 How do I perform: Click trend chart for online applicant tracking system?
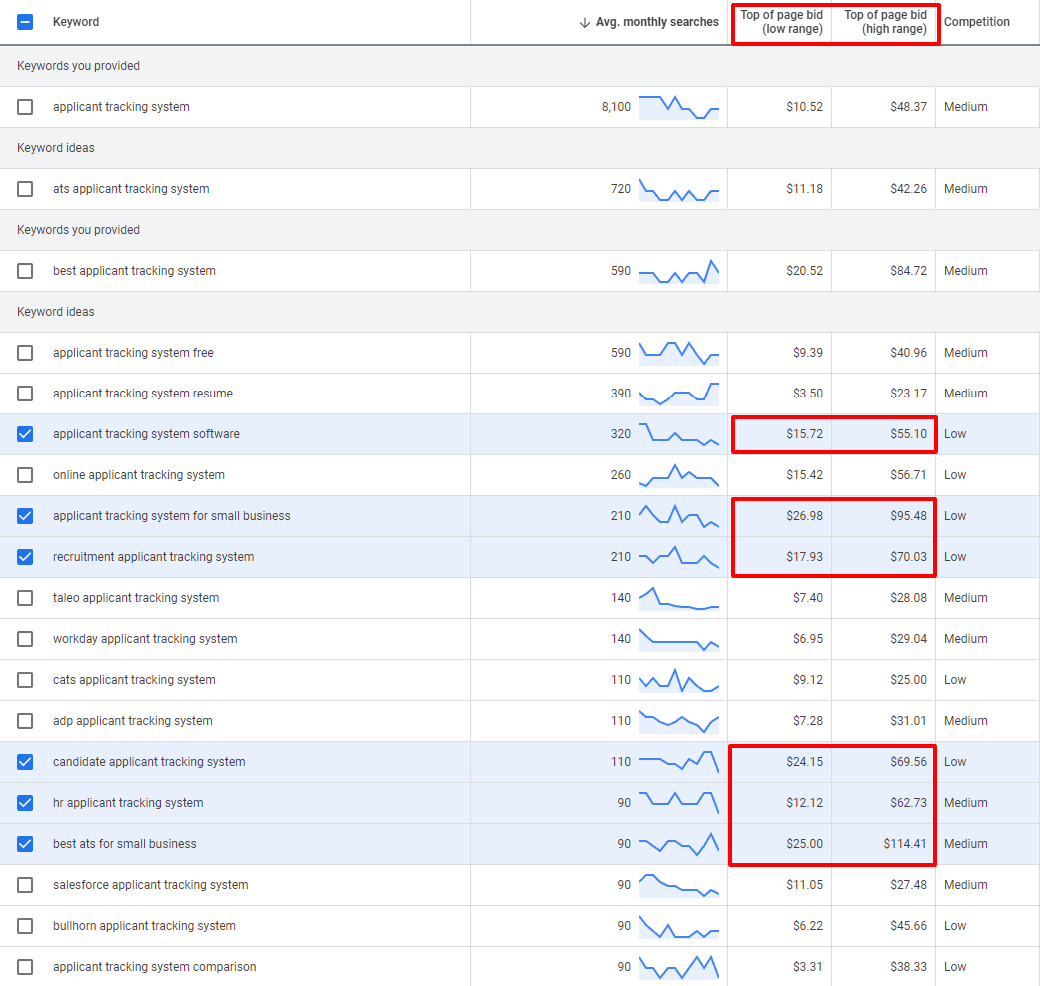pos(678,475)
